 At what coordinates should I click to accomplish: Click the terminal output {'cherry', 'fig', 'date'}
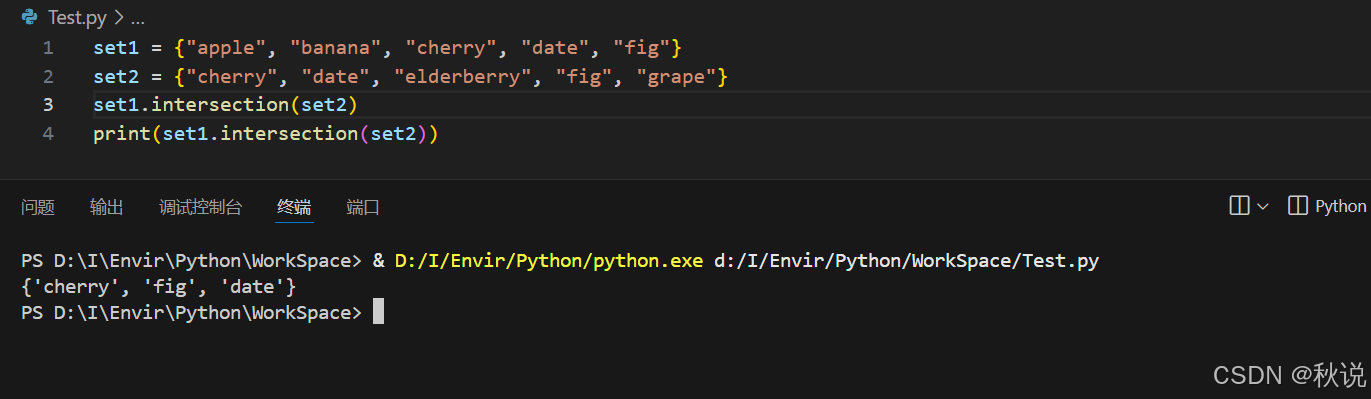coord(158,287)
